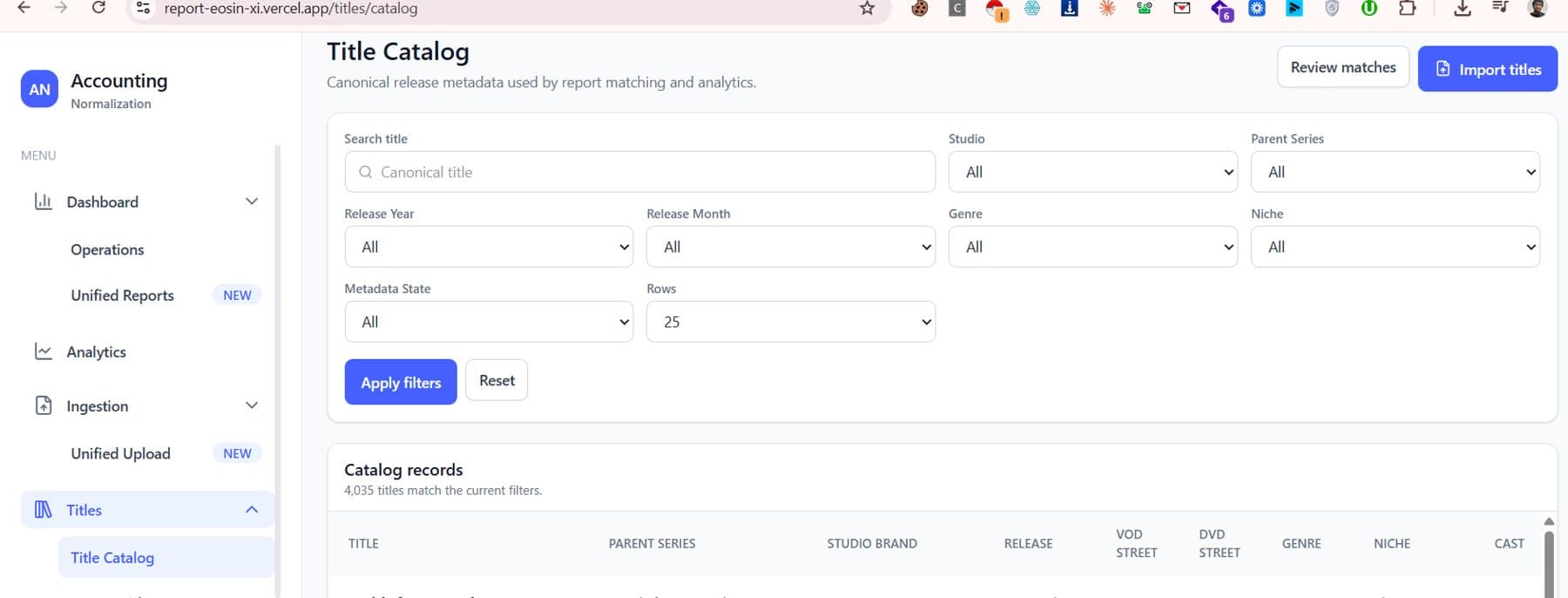Click the STUDIO BRAND column header
Viewport: 1568px width, 598px height.
pyautogui.click(x=872, y=543)
